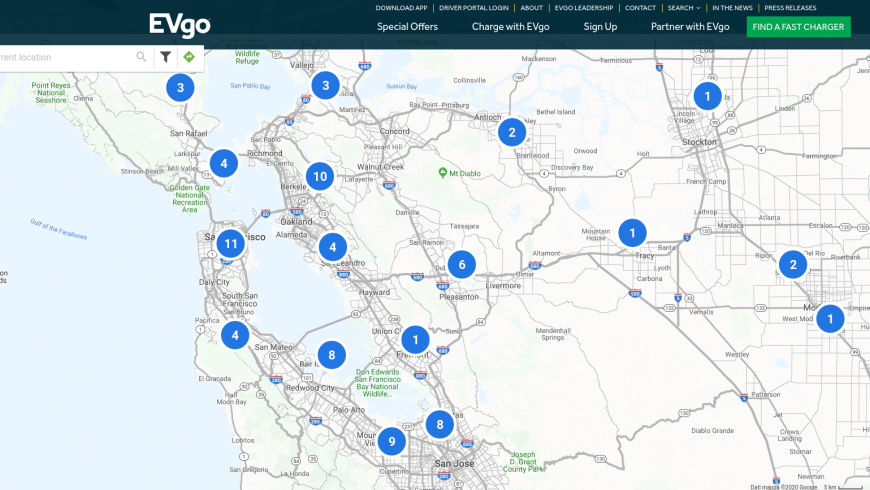Open In The News link

point(732,8)
